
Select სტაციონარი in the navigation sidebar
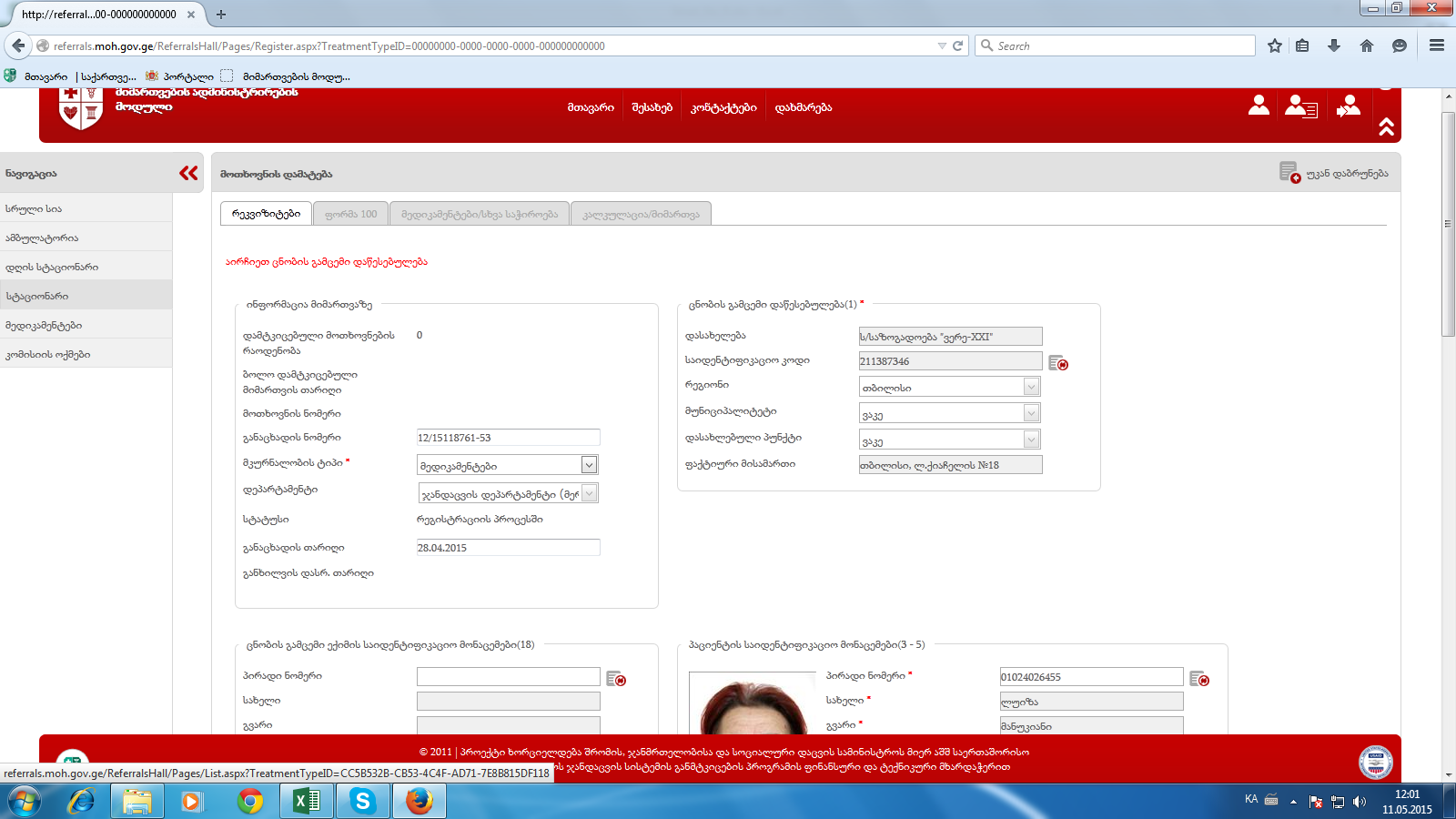(37, 296)
